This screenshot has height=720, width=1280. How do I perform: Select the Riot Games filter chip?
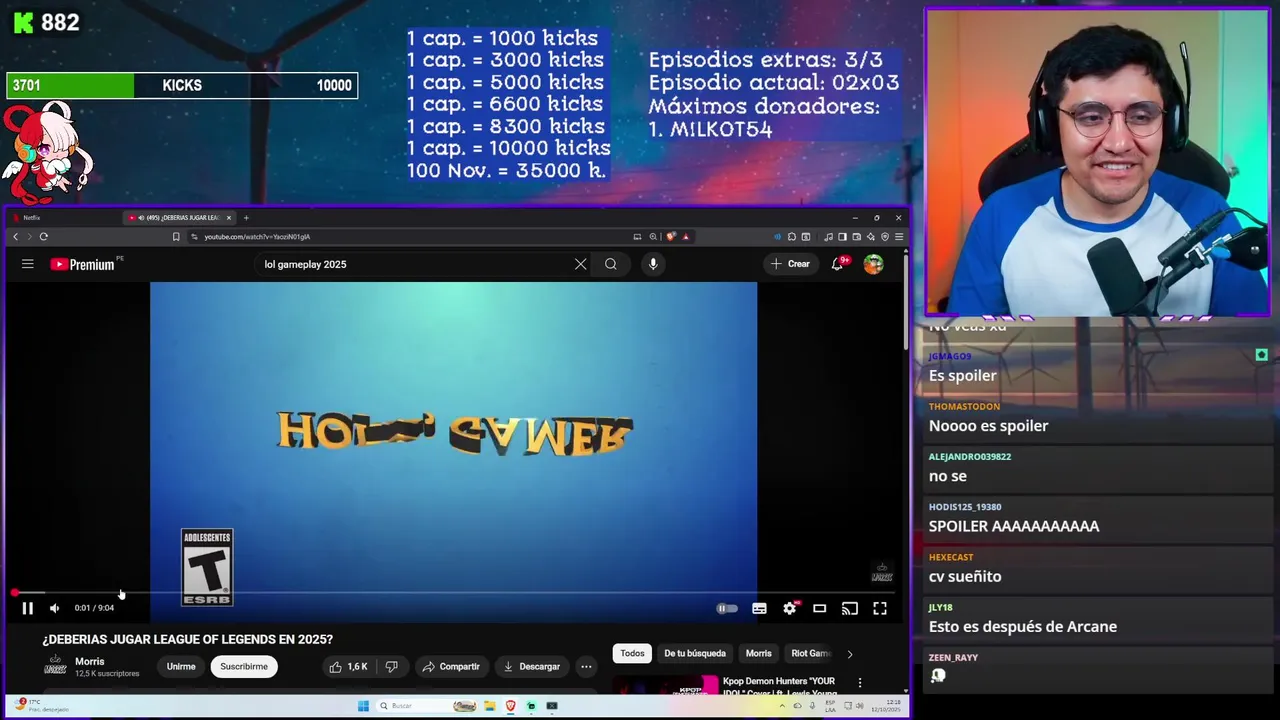(811, 654)
